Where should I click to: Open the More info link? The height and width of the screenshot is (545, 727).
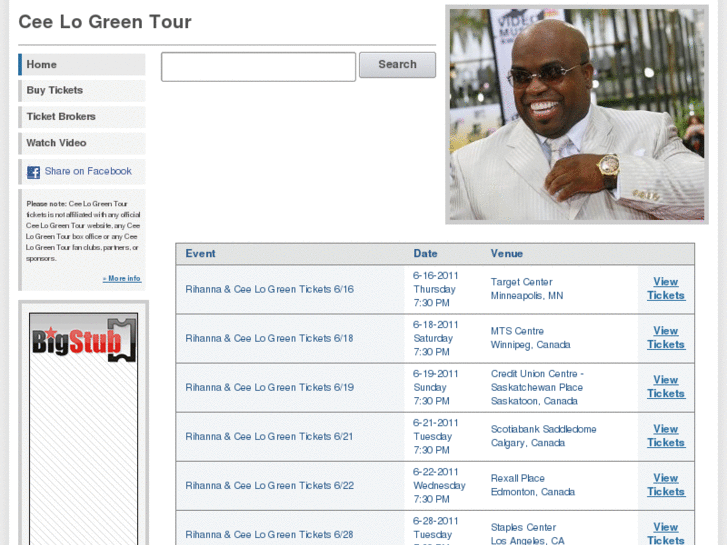122,278
